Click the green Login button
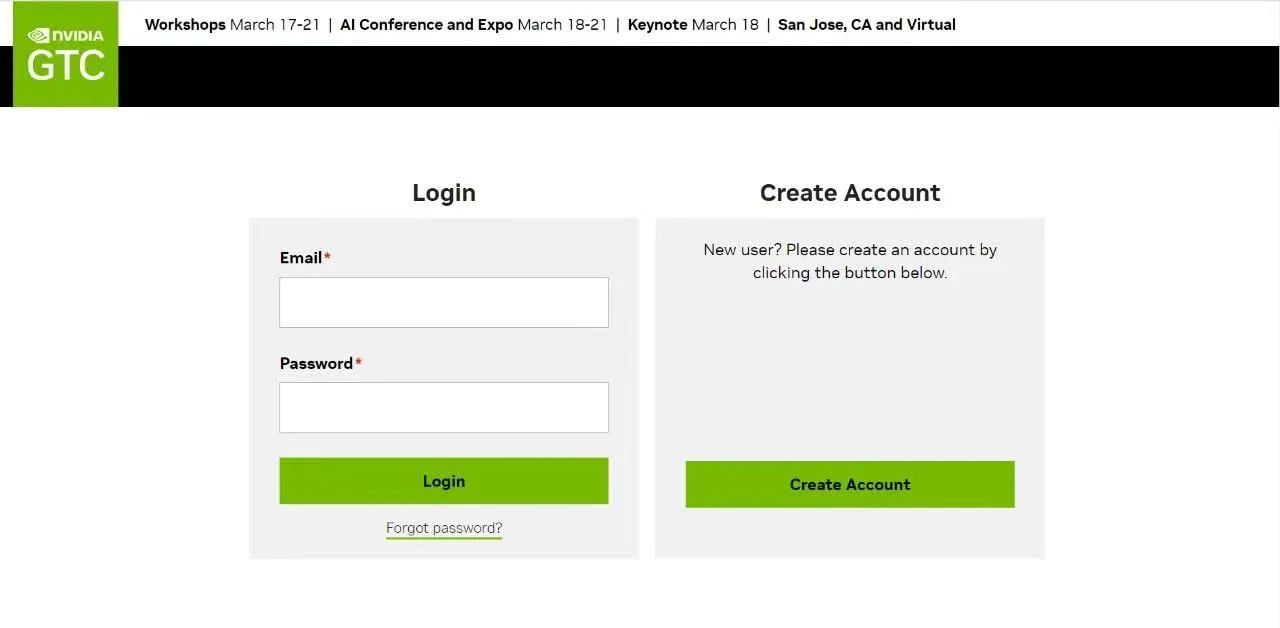The width and height of the screenshot is (1280, 628). tap(444, 481)
